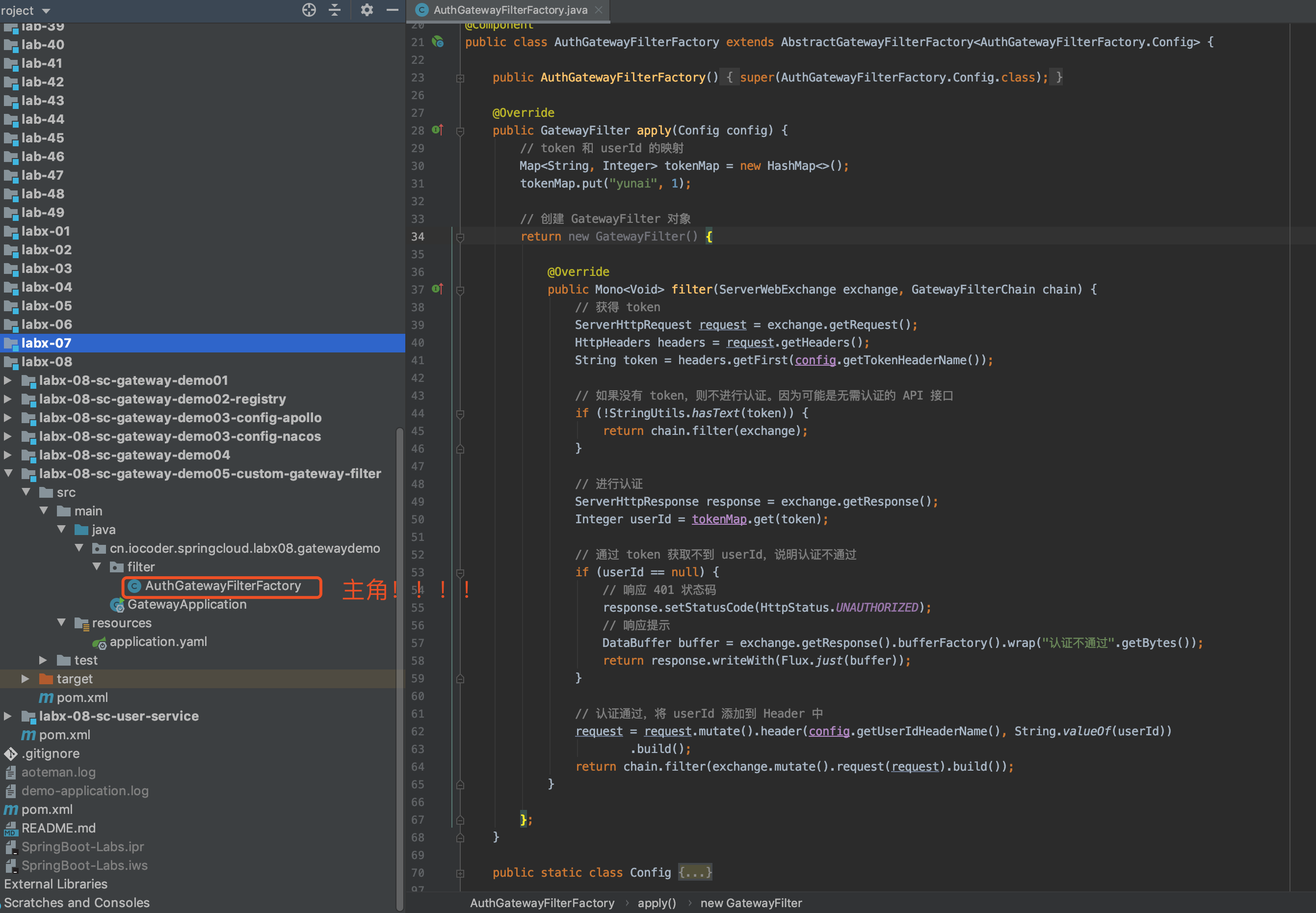Open the Project view dropdown arrow

pos(46,11)
